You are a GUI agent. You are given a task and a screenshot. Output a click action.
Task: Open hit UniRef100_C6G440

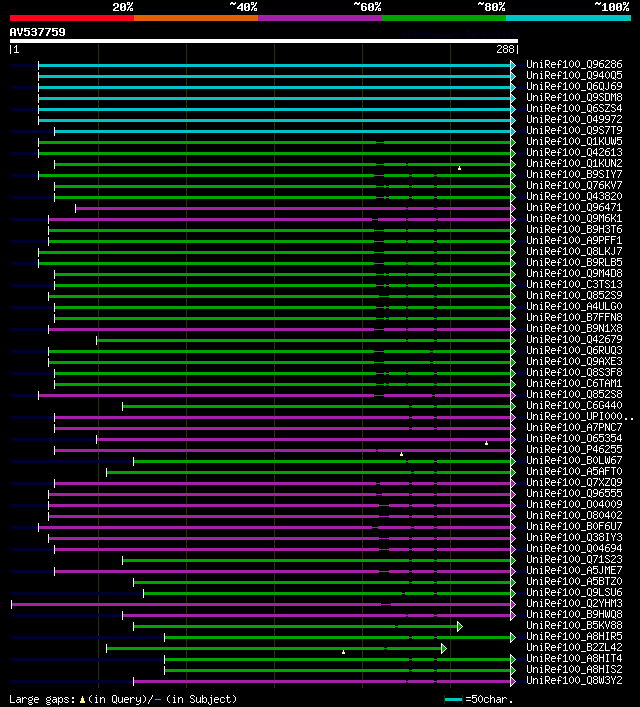click(574, 405)
